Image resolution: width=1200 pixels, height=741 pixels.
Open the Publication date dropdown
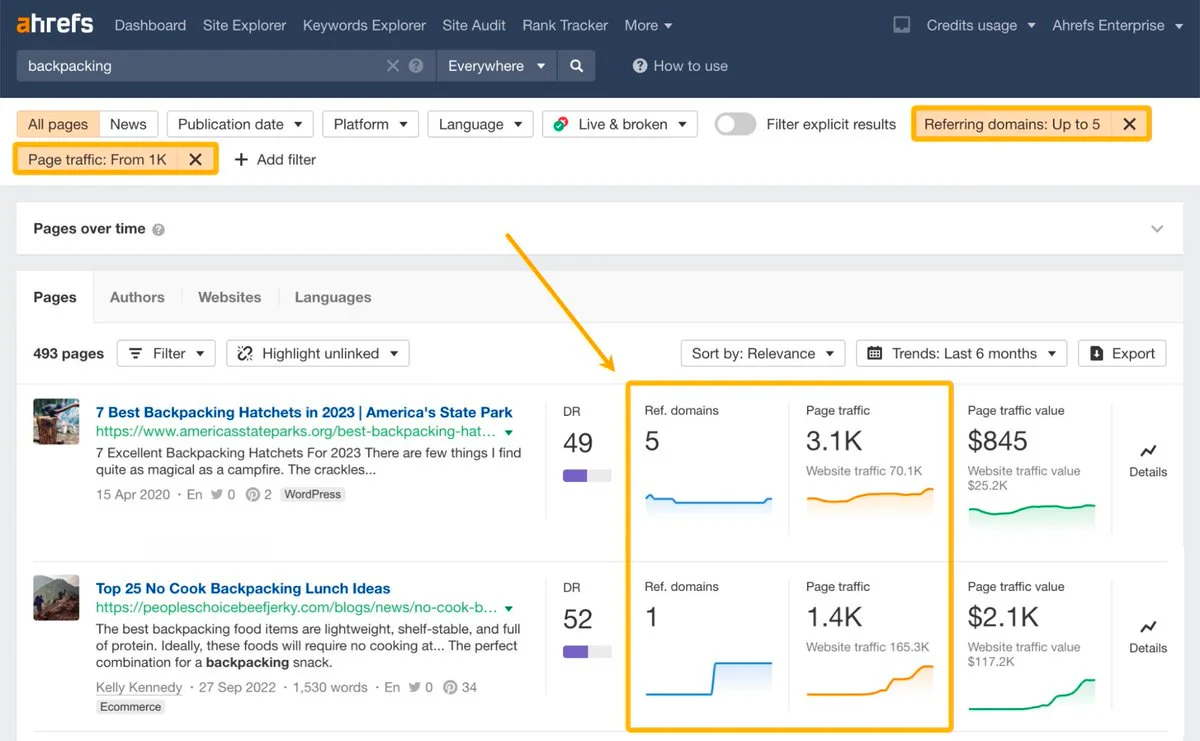coord(240,124)
